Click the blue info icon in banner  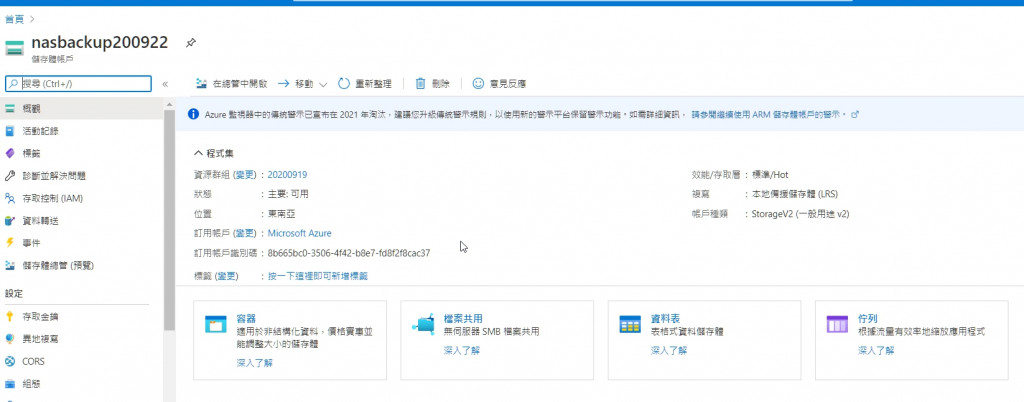(x=193, y=114)
